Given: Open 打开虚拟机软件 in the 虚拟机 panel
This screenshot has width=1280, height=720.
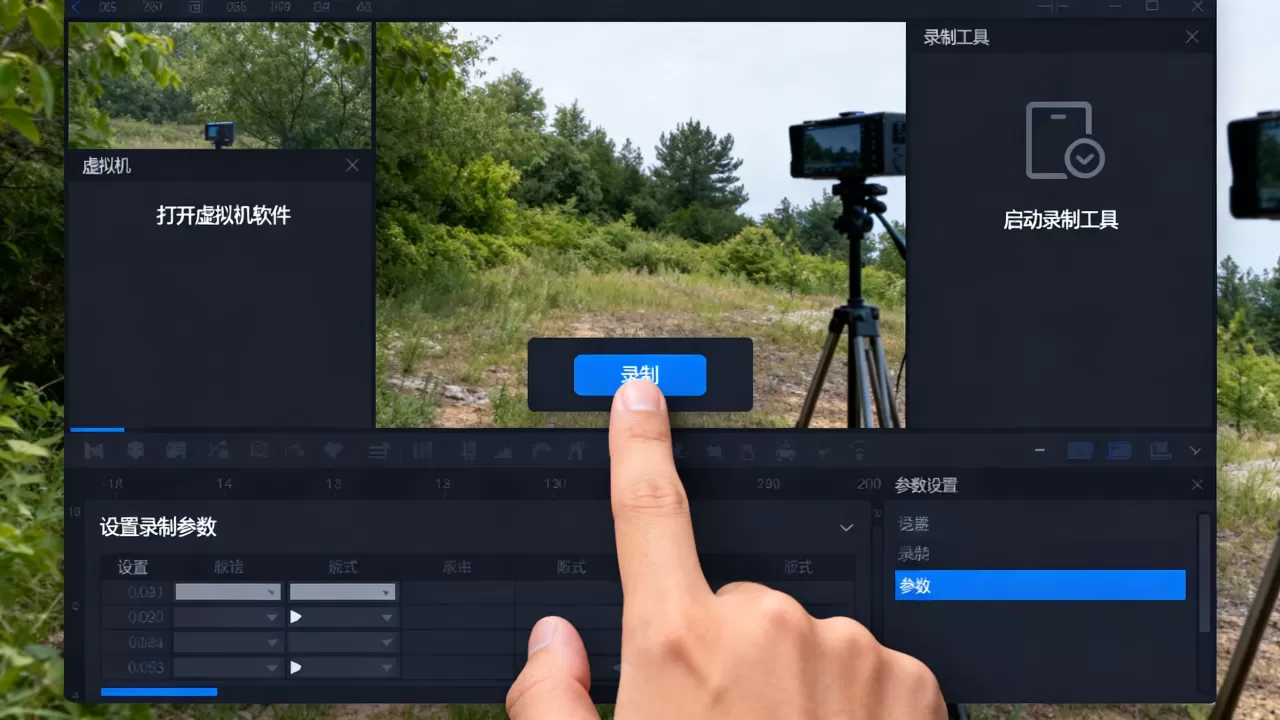Looking at the screenshot, I should tap(223, 215).
